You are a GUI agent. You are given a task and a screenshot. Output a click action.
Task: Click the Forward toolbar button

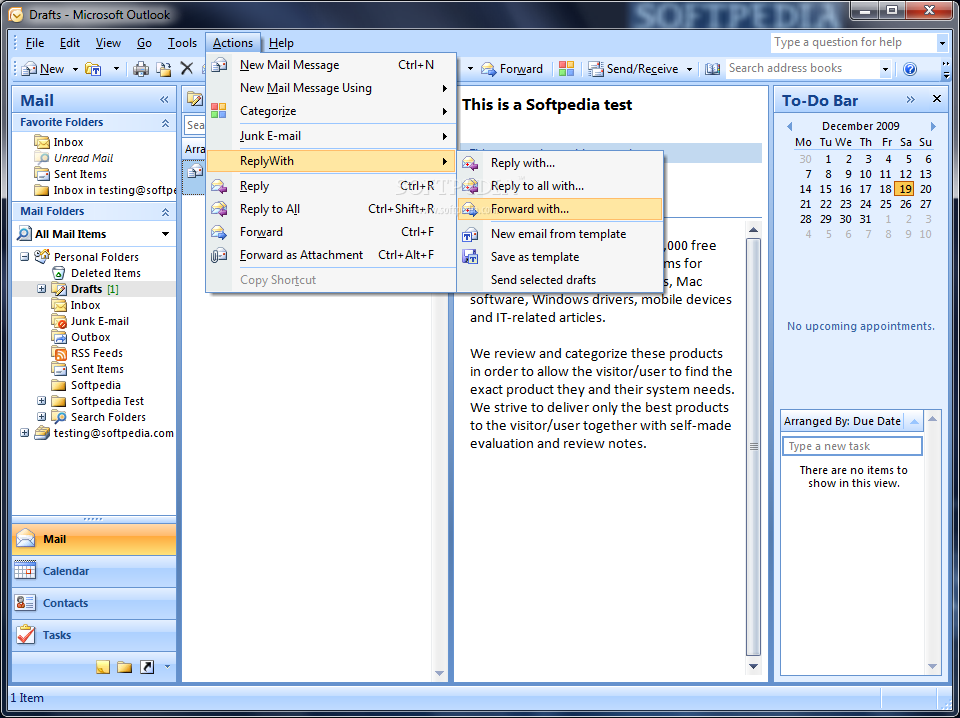(512, 69)
